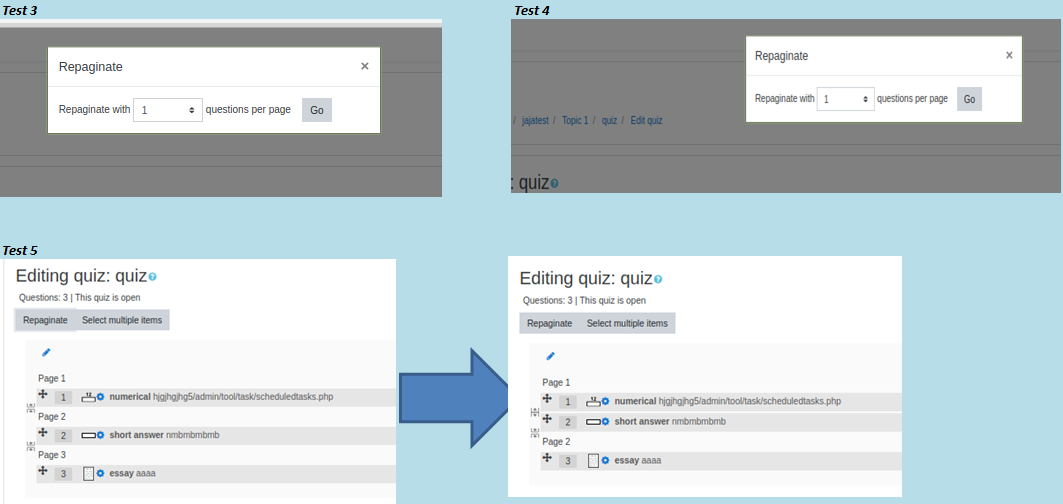Click essay type icon under Page 3
This screenshot has width=1063, height=504.
point(88,473)
